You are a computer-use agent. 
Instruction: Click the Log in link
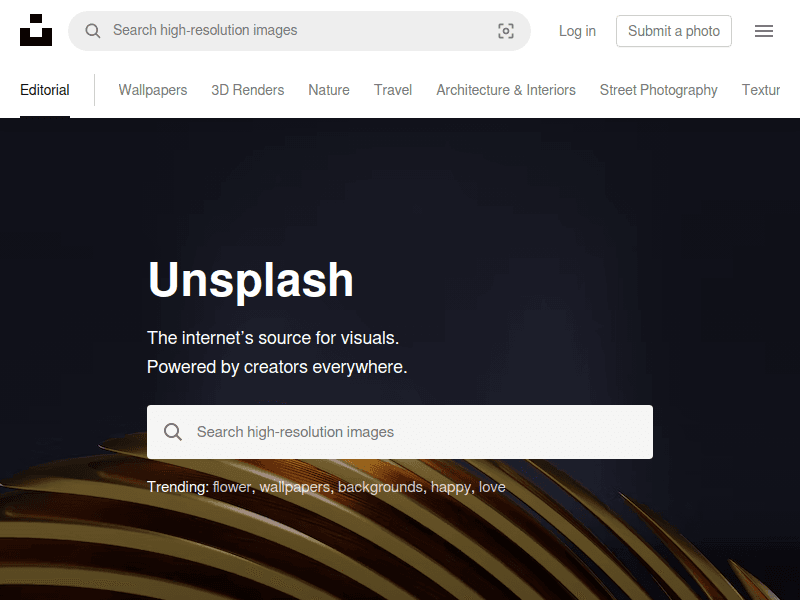tap(577, 31)
